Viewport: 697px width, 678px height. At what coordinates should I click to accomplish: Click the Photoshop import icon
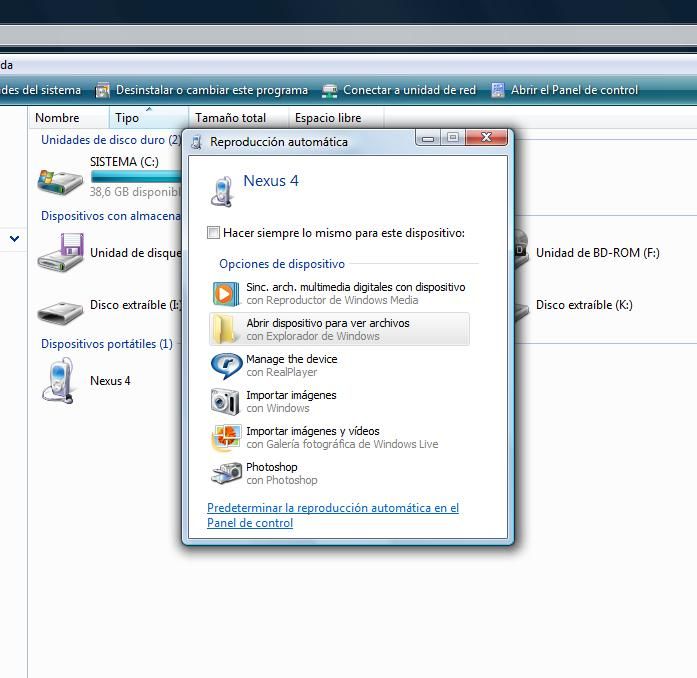pyautogui.click(x=226, y=473)
